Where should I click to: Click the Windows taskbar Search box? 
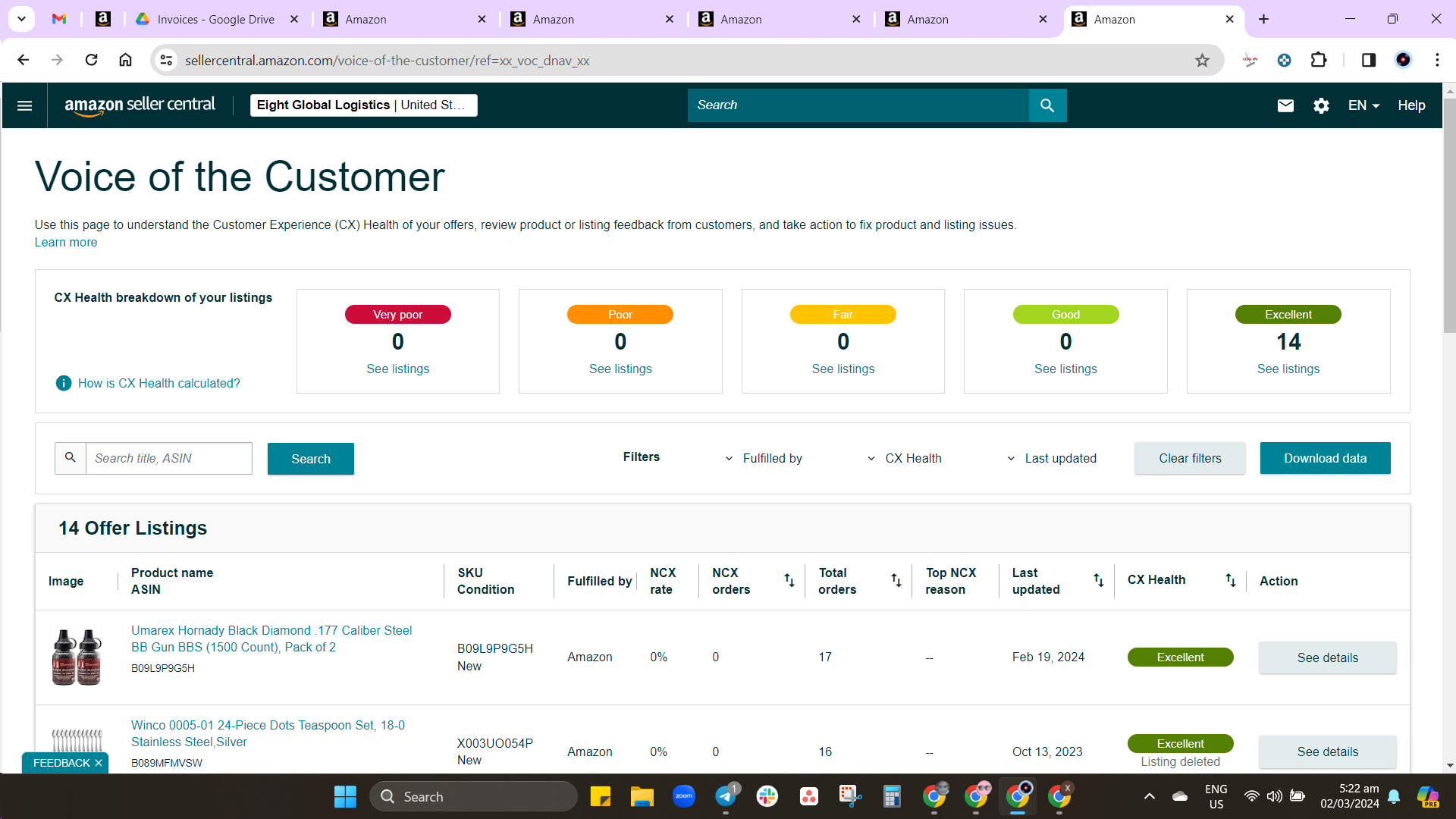click(473, 796)
